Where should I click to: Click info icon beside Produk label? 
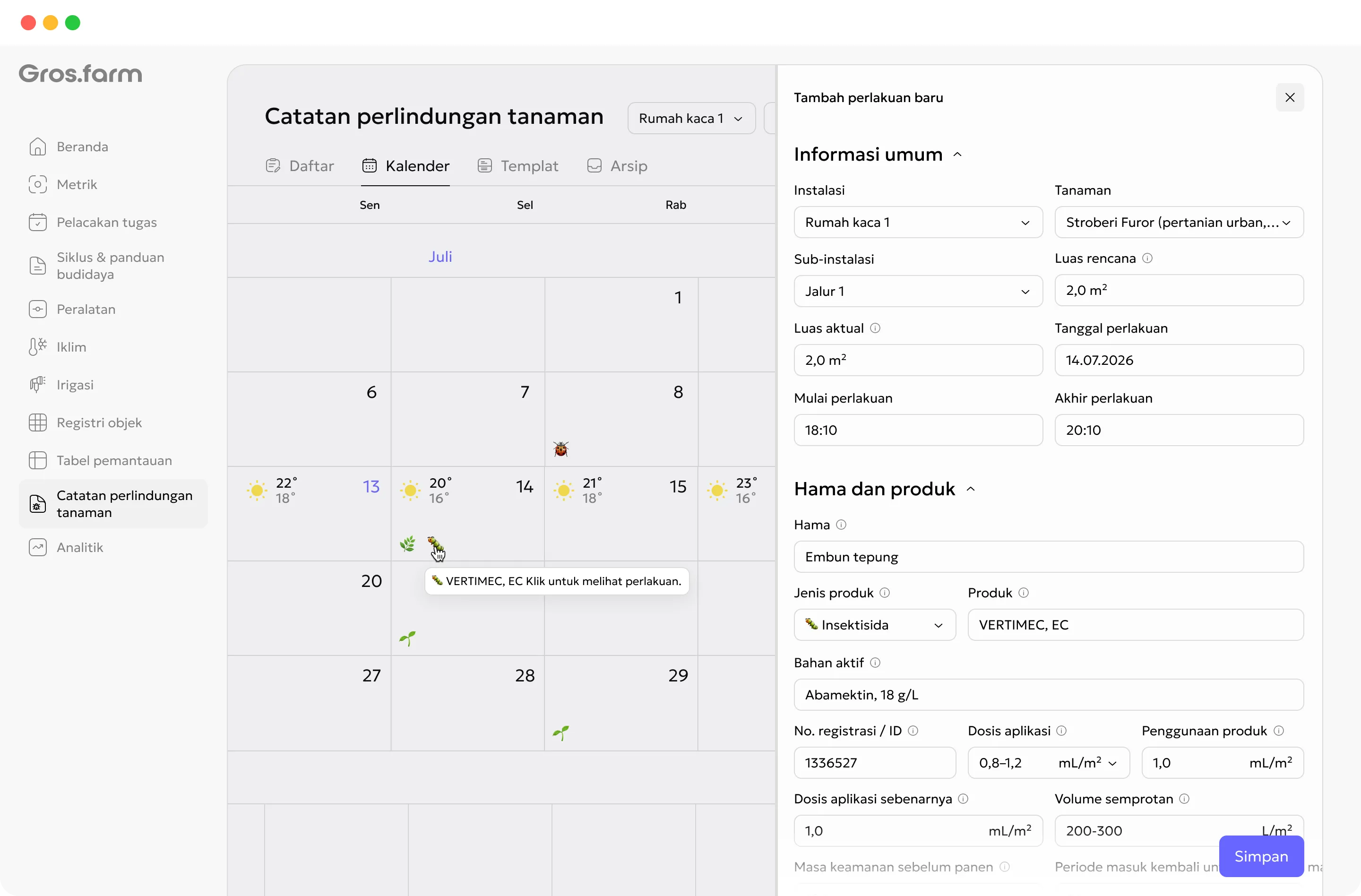point(1024,593)
